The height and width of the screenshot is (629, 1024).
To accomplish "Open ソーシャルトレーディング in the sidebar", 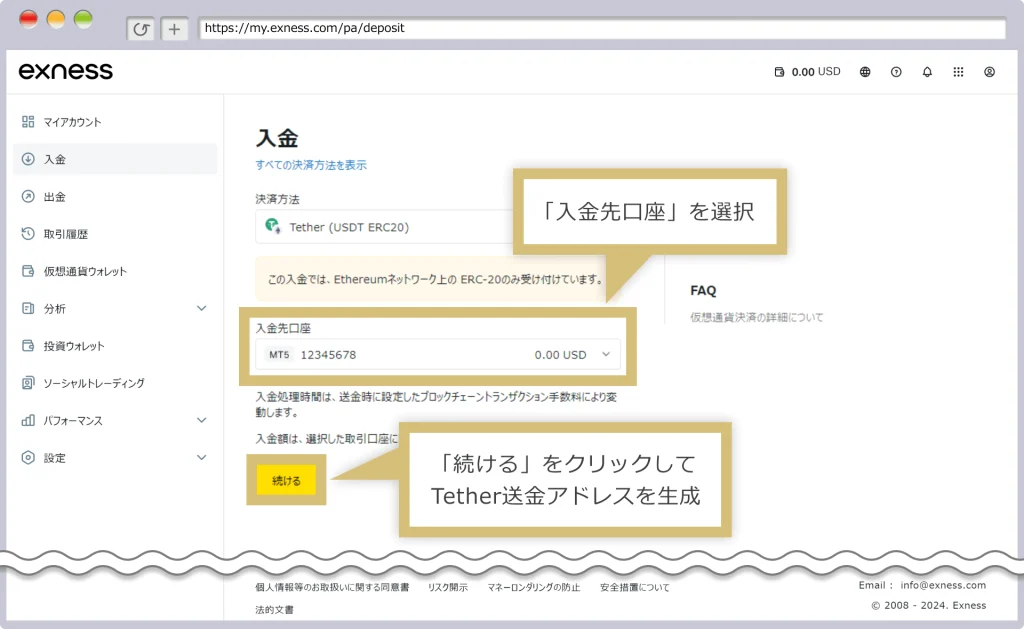I will click(94, 383).
